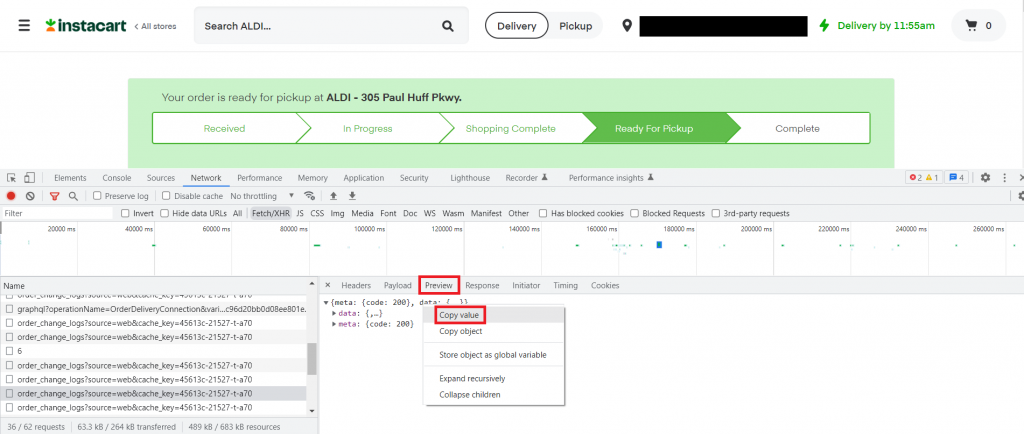Image resolution: width=1024 pixels, height=434 pixels.
Task: Collapse the root meta/data JSON object
Action: point(326,303)
